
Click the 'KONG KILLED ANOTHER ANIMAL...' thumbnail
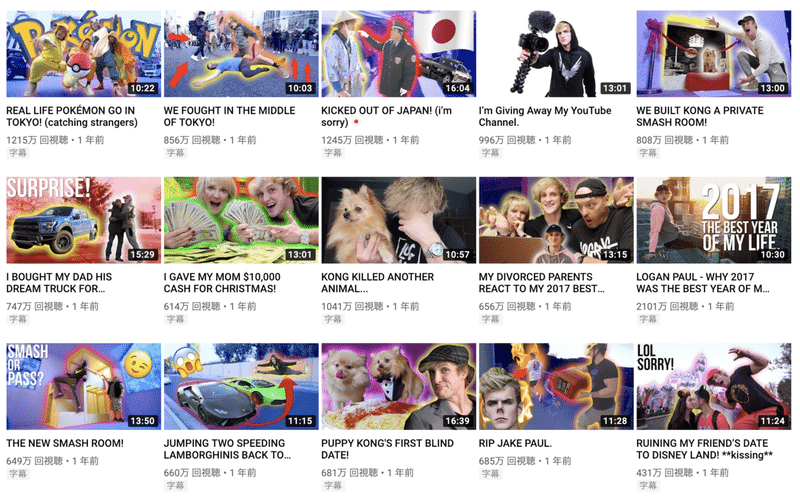(398, 220)
